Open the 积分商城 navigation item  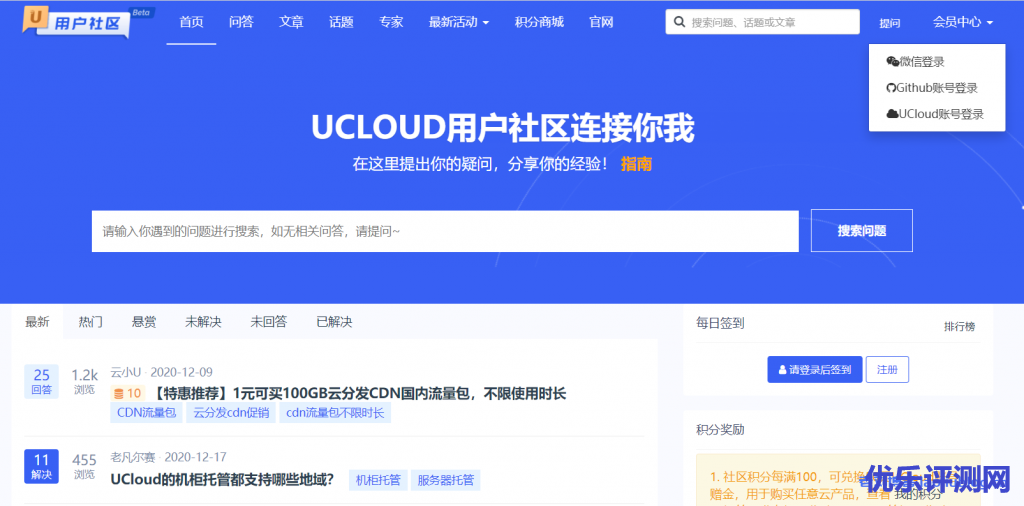(539, 22)
